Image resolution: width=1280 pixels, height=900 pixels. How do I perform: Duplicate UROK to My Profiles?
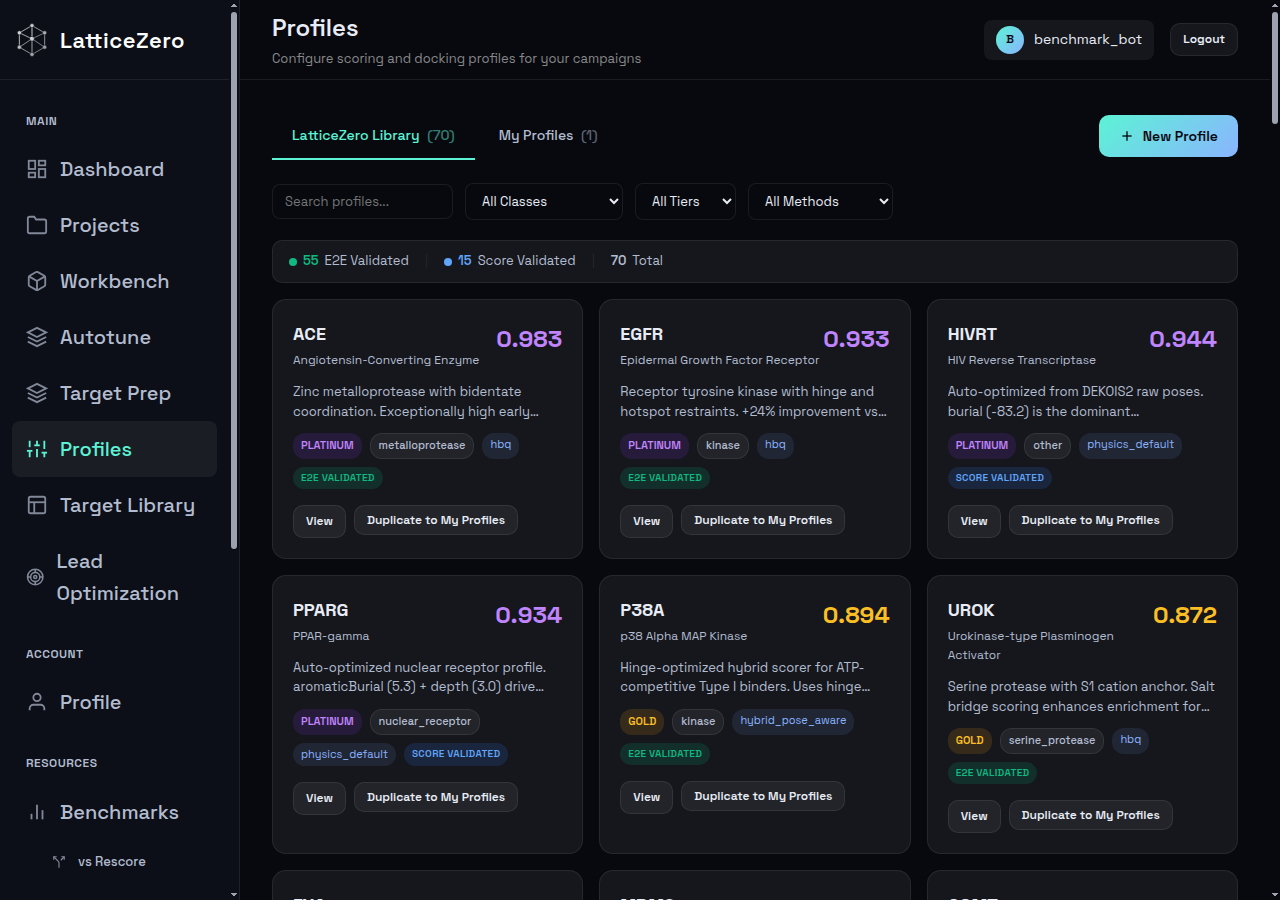click(1090, 815)
